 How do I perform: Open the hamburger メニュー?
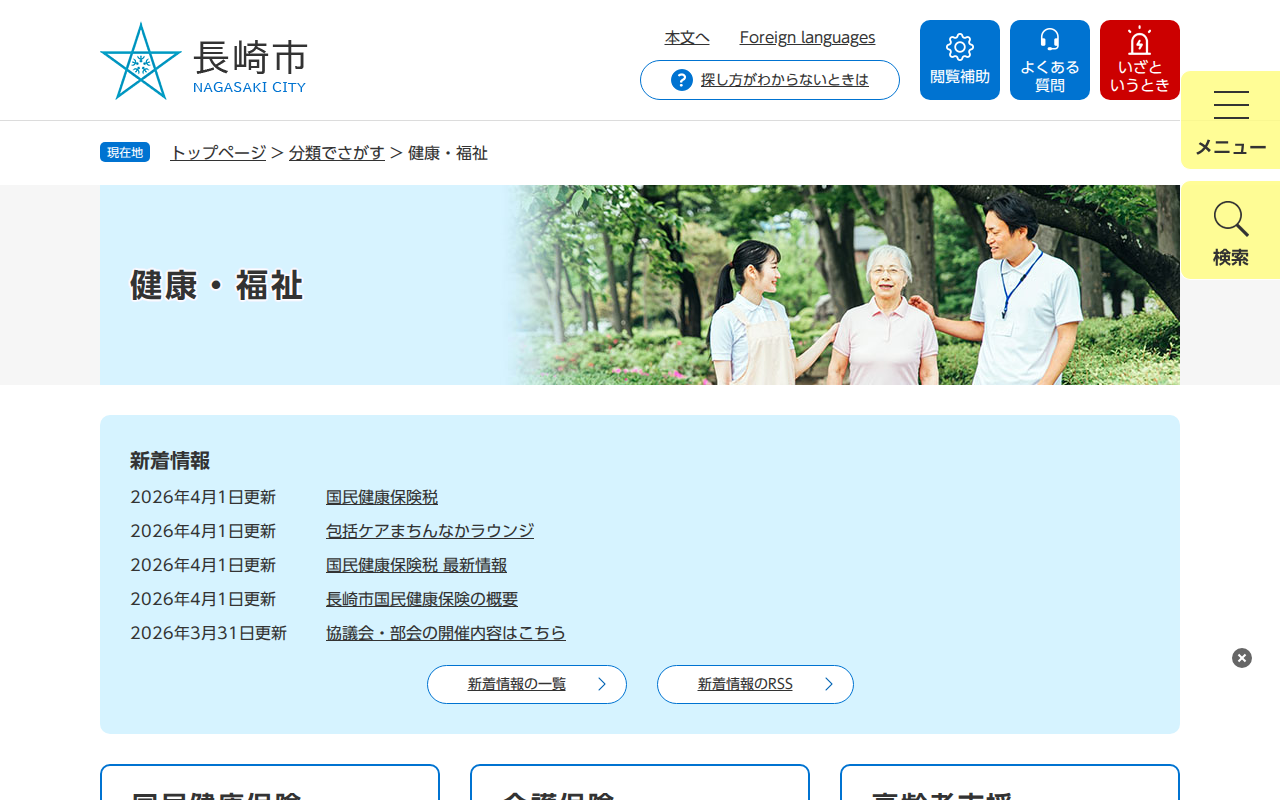coord(1230,119)
